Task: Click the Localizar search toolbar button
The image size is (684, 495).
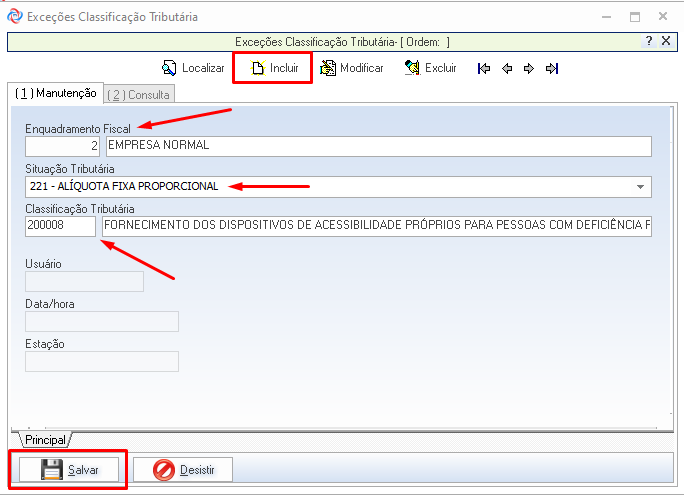Action: pos(193,68)
